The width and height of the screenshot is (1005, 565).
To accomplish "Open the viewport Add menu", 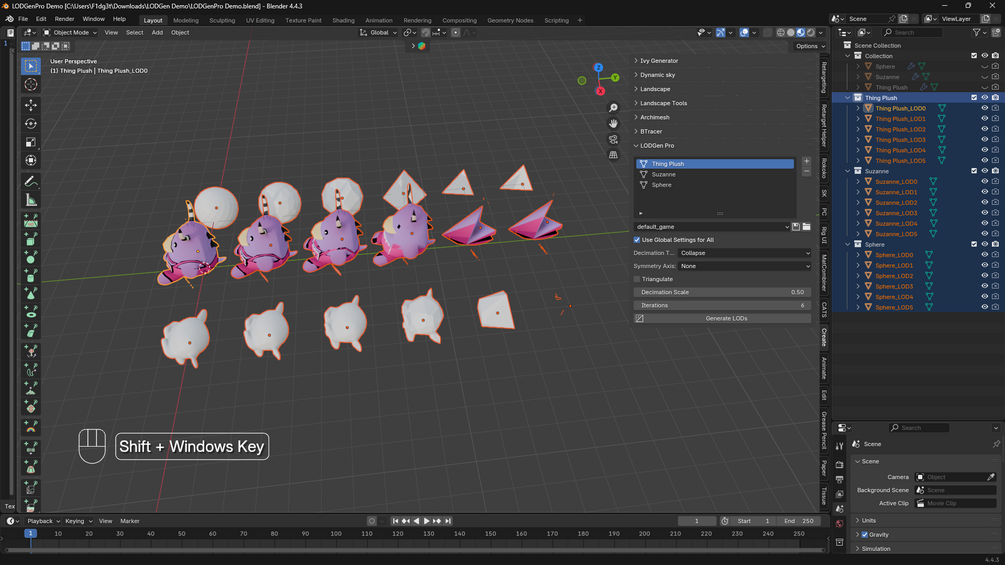I will (x=157, y=32).
